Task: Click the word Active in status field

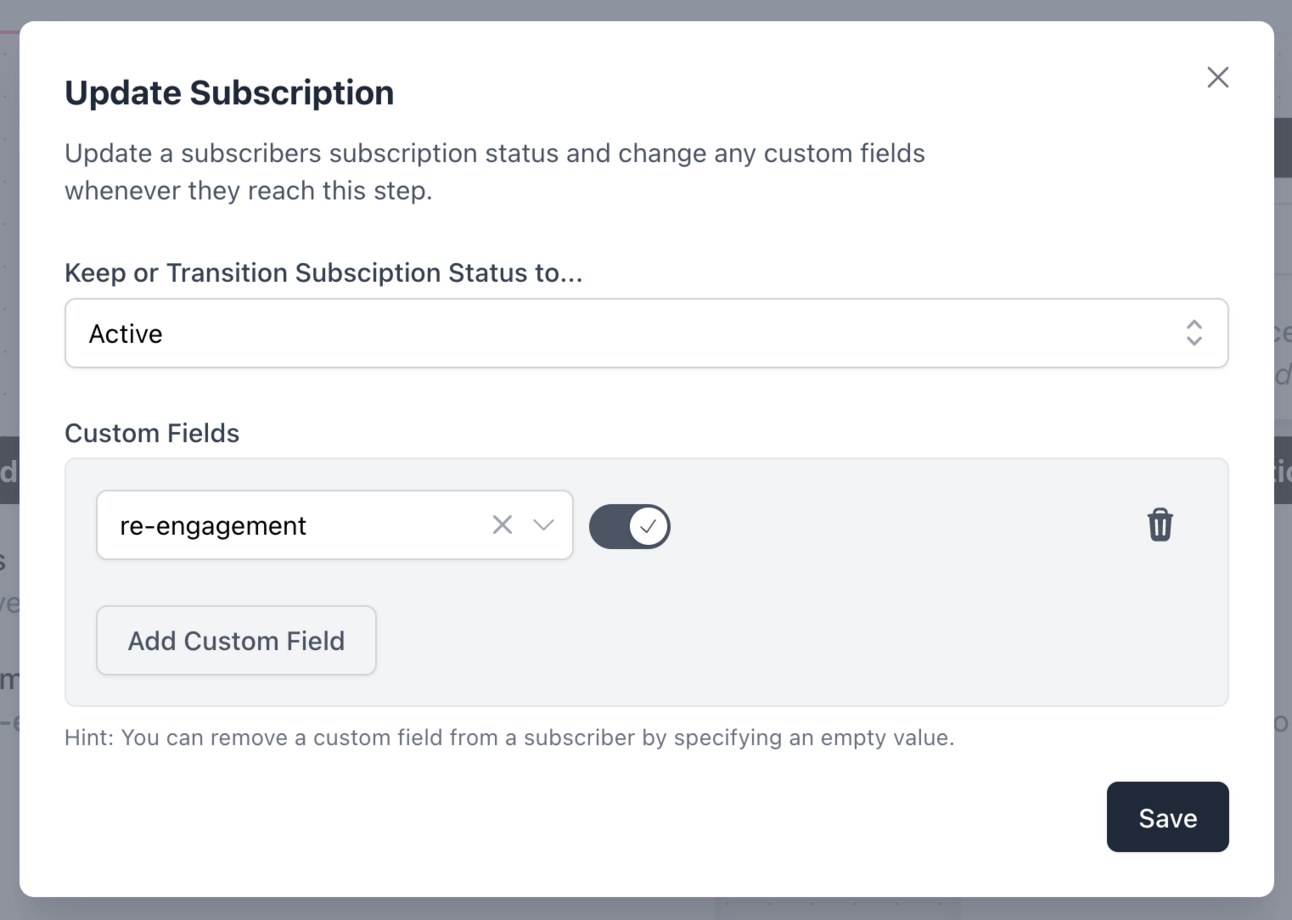Action: 125,333
